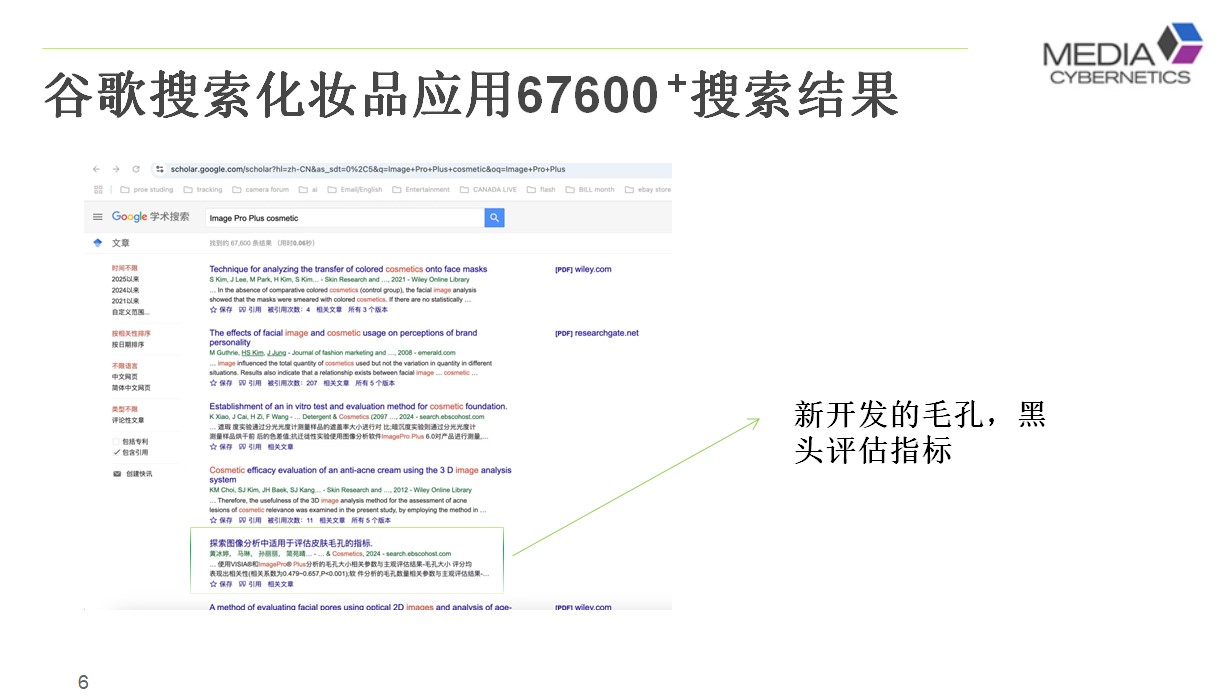This screenshot has width=1228, height=700.
Task: Uncheck the 包含引用 checkbox
Action: point(116,452)
